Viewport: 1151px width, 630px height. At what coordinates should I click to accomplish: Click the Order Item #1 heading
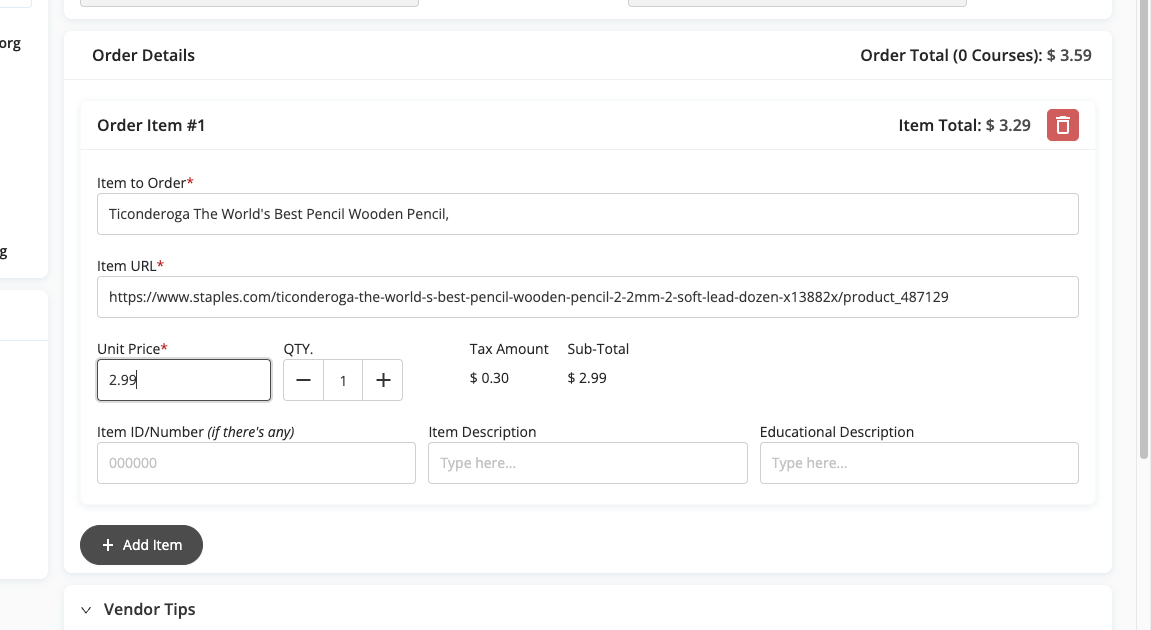point(150,126)
